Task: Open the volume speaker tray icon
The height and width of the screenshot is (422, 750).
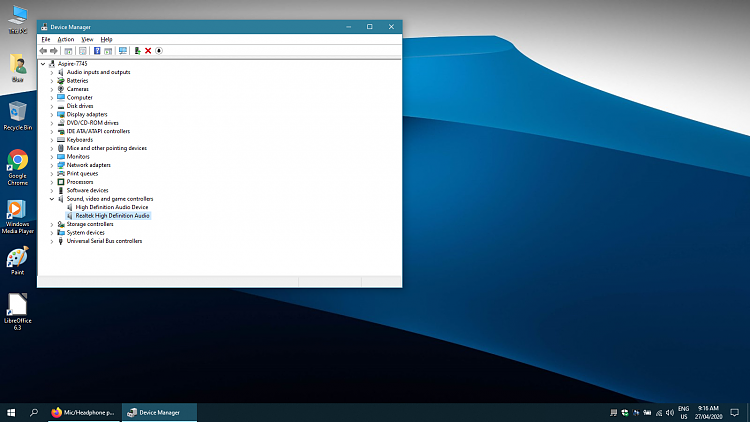Action: pos(670,412)
